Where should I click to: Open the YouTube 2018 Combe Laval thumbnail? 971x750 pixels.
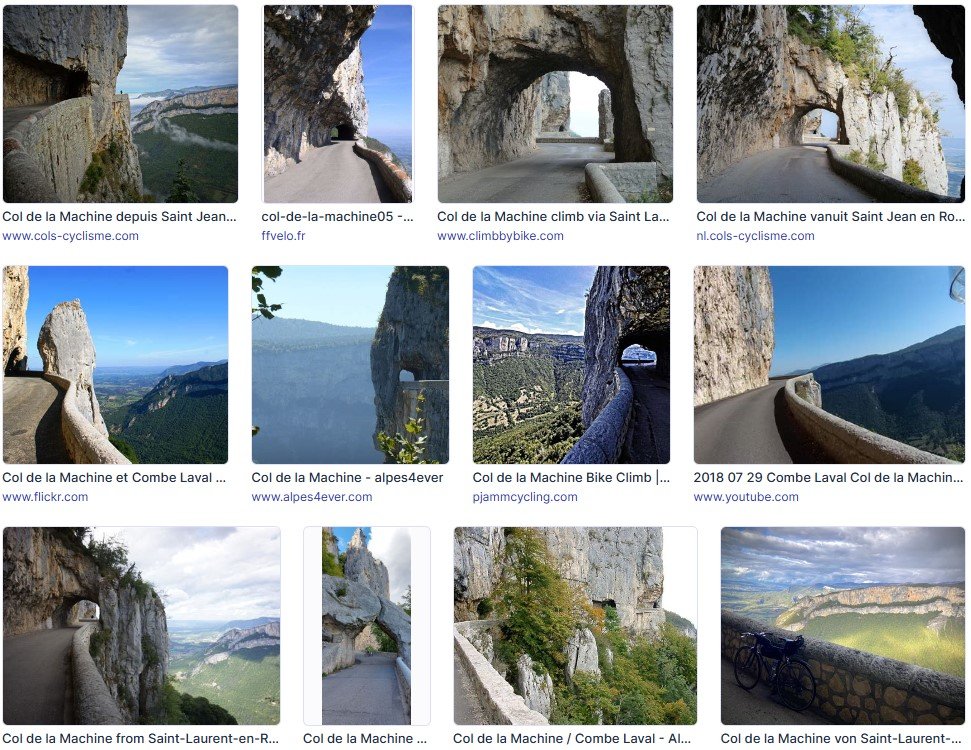pos(829,365)
